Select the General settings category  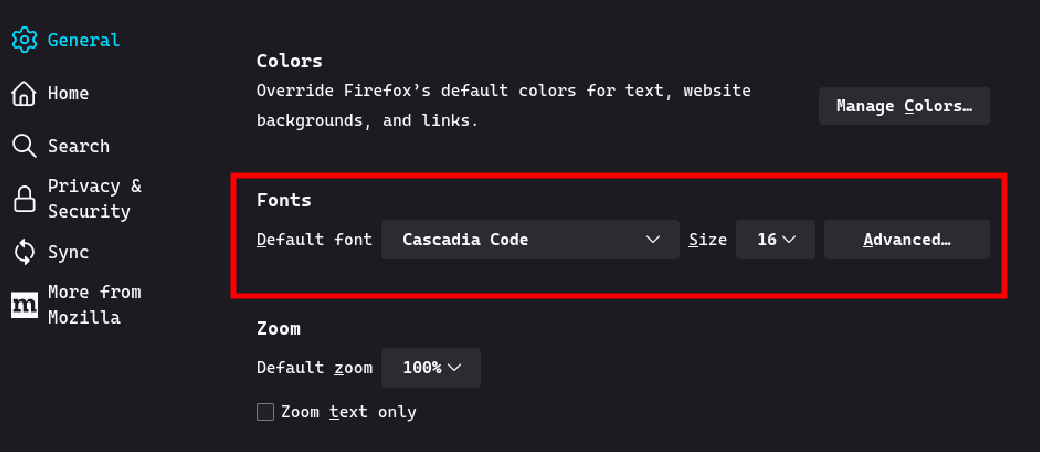(x=84, y=40)
